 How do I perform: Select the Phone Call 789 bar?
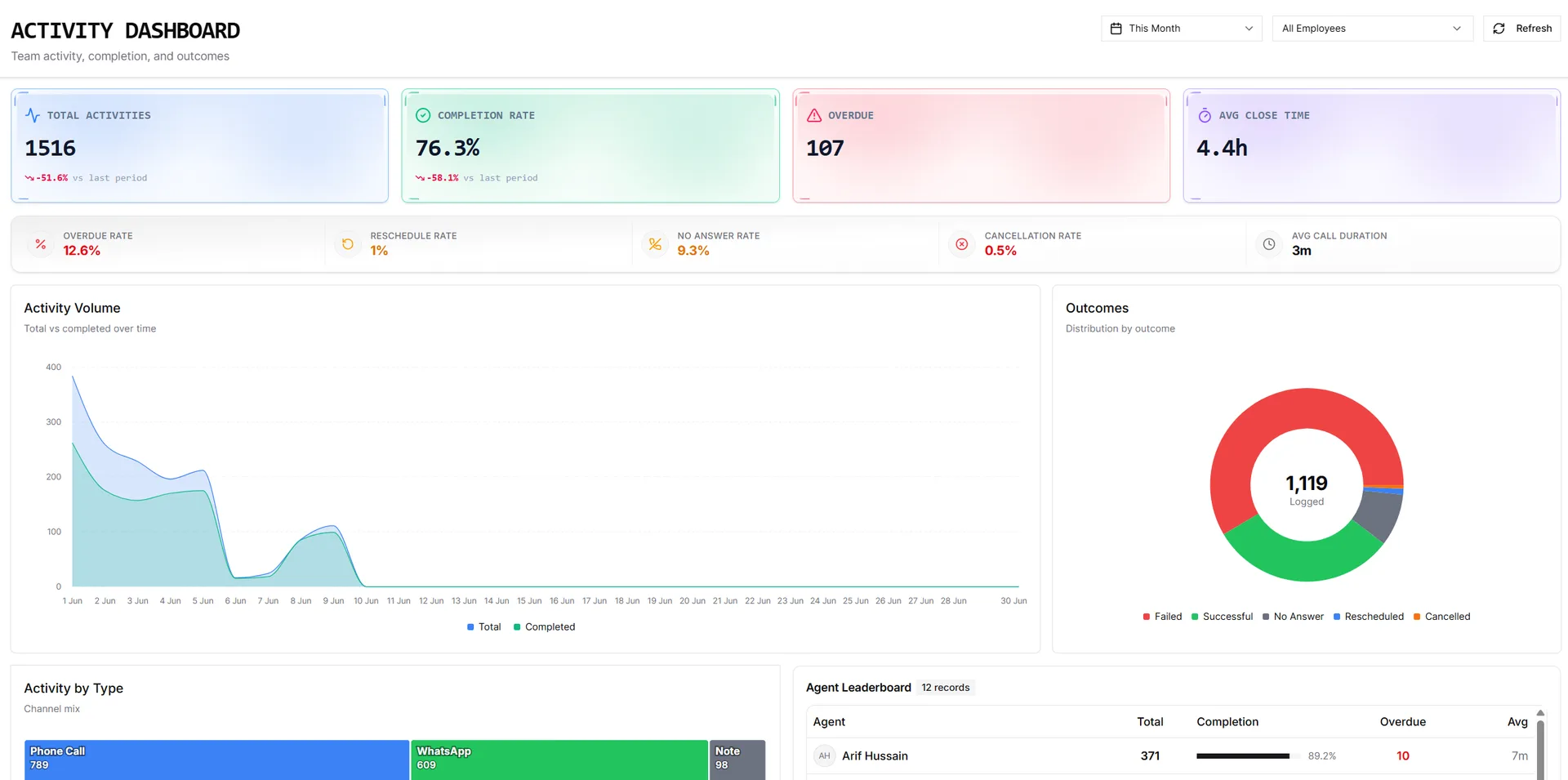pyautogui.click(x=216, y=760)
